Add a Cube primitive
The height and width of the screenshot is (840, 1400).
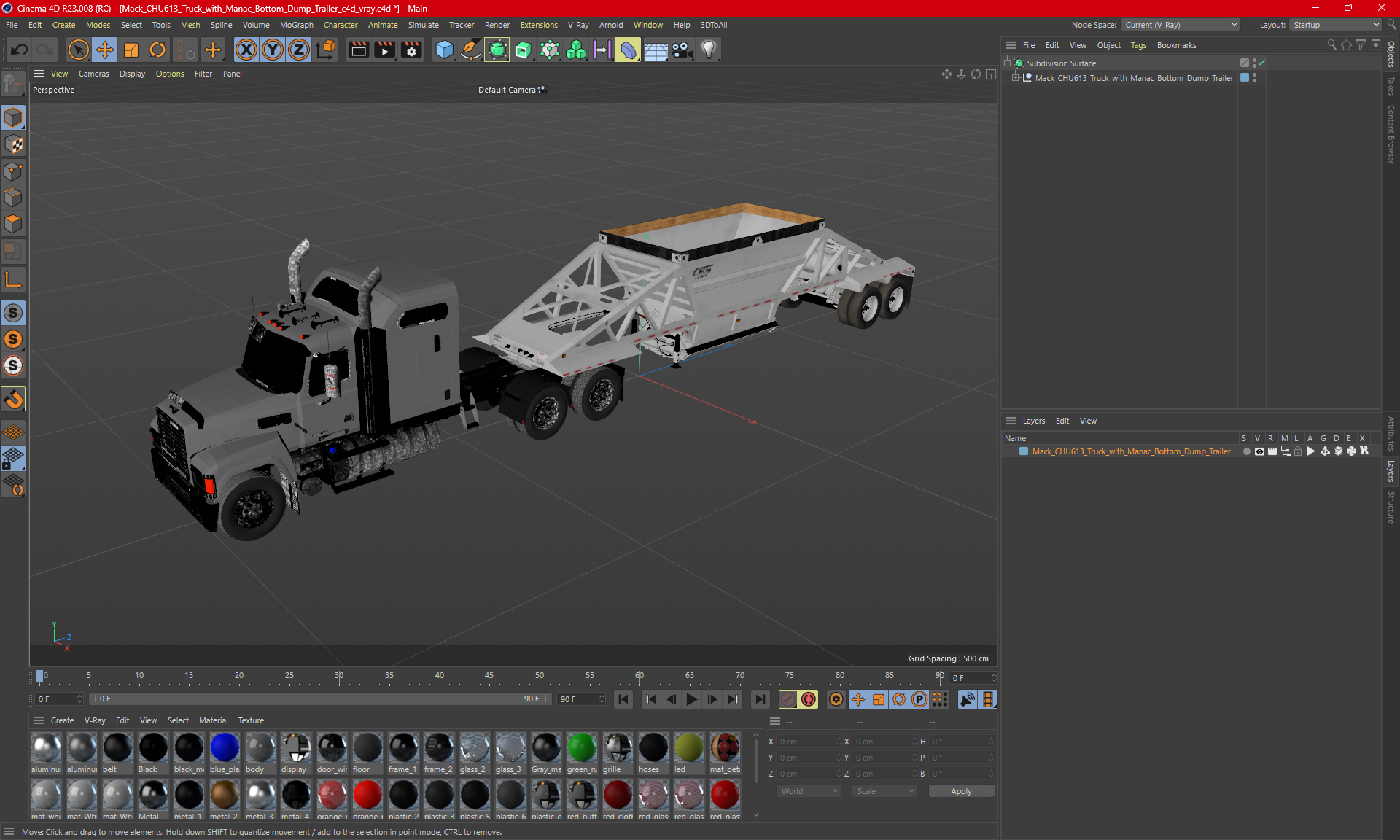pos(444,50)
